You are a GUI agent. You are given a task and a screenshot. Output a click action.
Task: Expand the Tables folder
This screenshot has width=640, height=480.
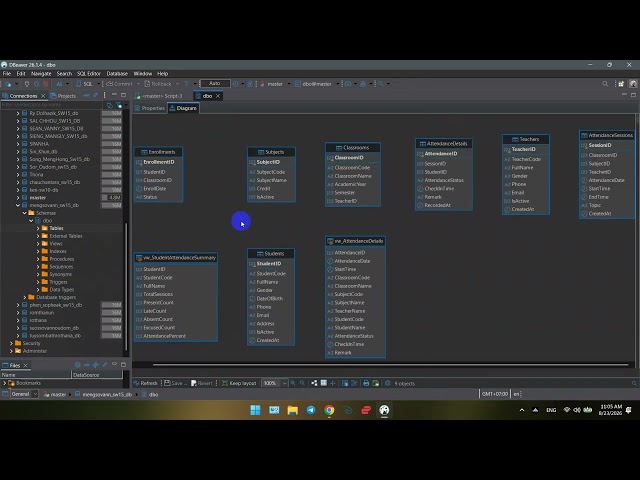[38, 228]
